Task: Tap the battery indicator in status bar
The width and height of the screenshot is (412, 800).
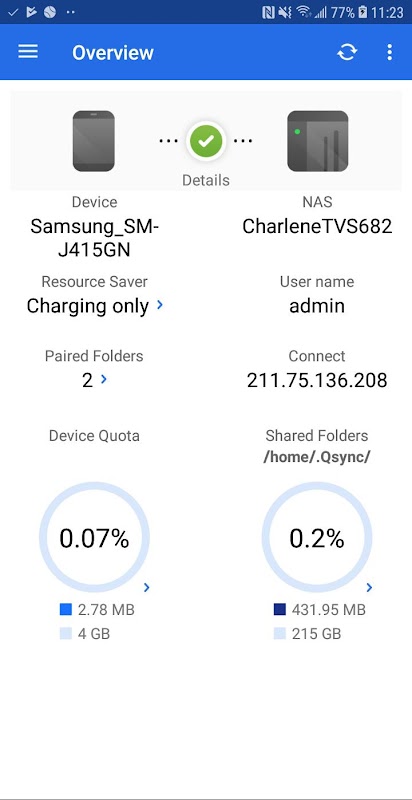Action: point(363,12)
